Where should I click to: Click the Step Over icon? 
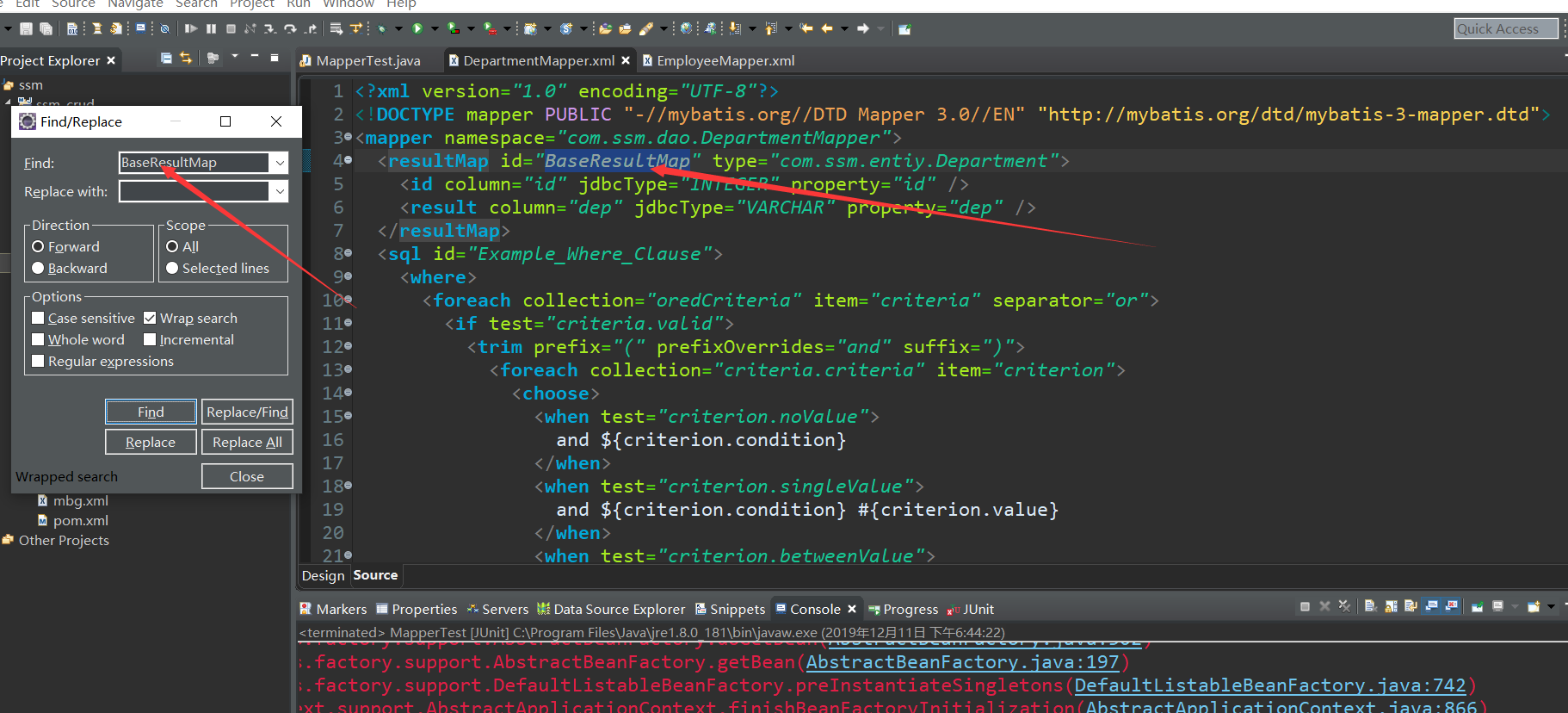pyautogui.click(x=290, y=28)
